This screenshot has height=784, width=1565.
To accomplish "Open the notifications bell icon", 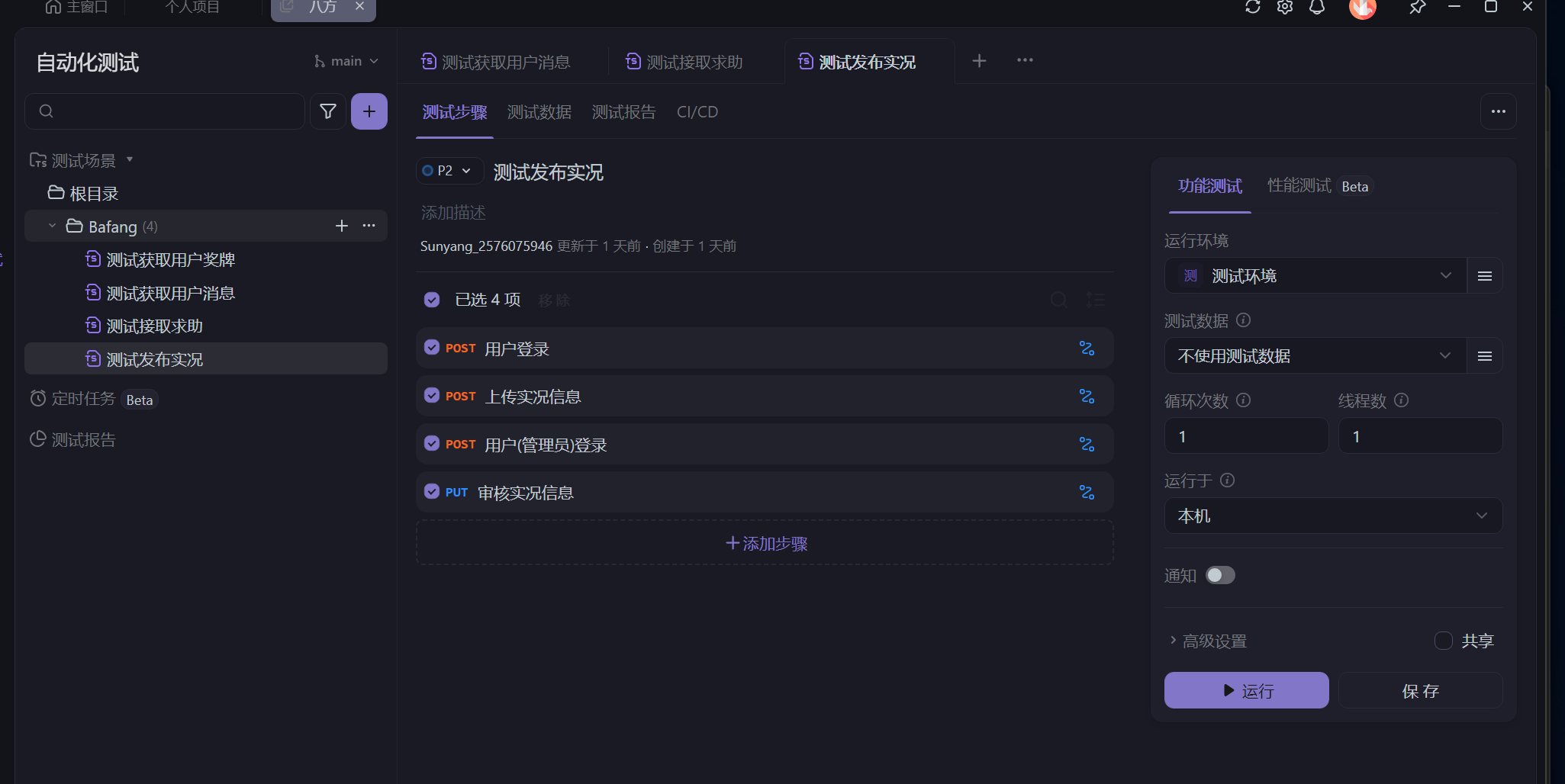I will pyautogui.click(x=1317, y=7).
